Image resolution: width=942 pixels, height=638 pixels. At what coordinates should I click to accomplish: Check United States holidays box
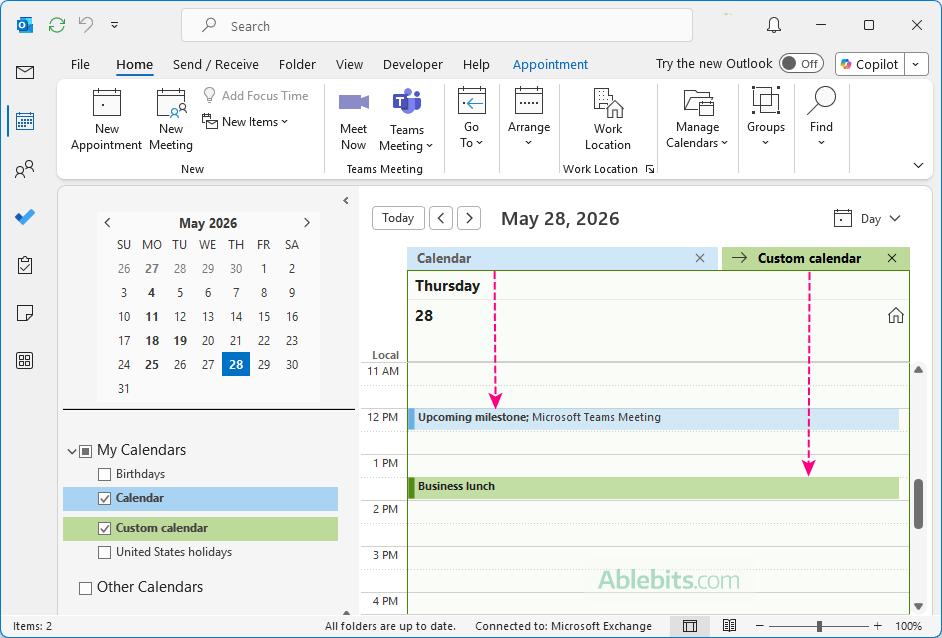(104, 553)
